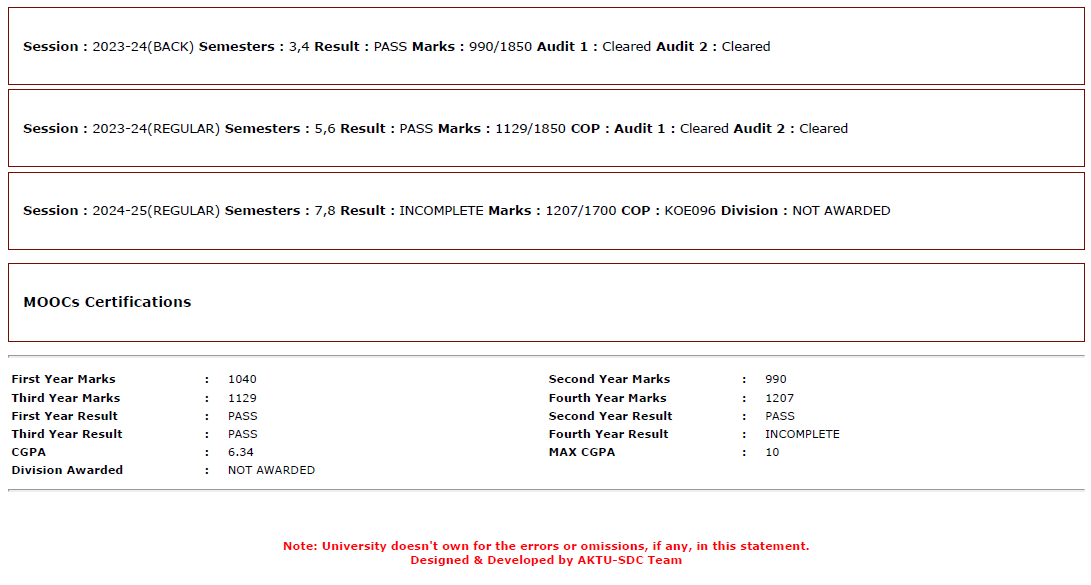Click the Third Year Marks label
1091x585 pixels.
(66, 398)
